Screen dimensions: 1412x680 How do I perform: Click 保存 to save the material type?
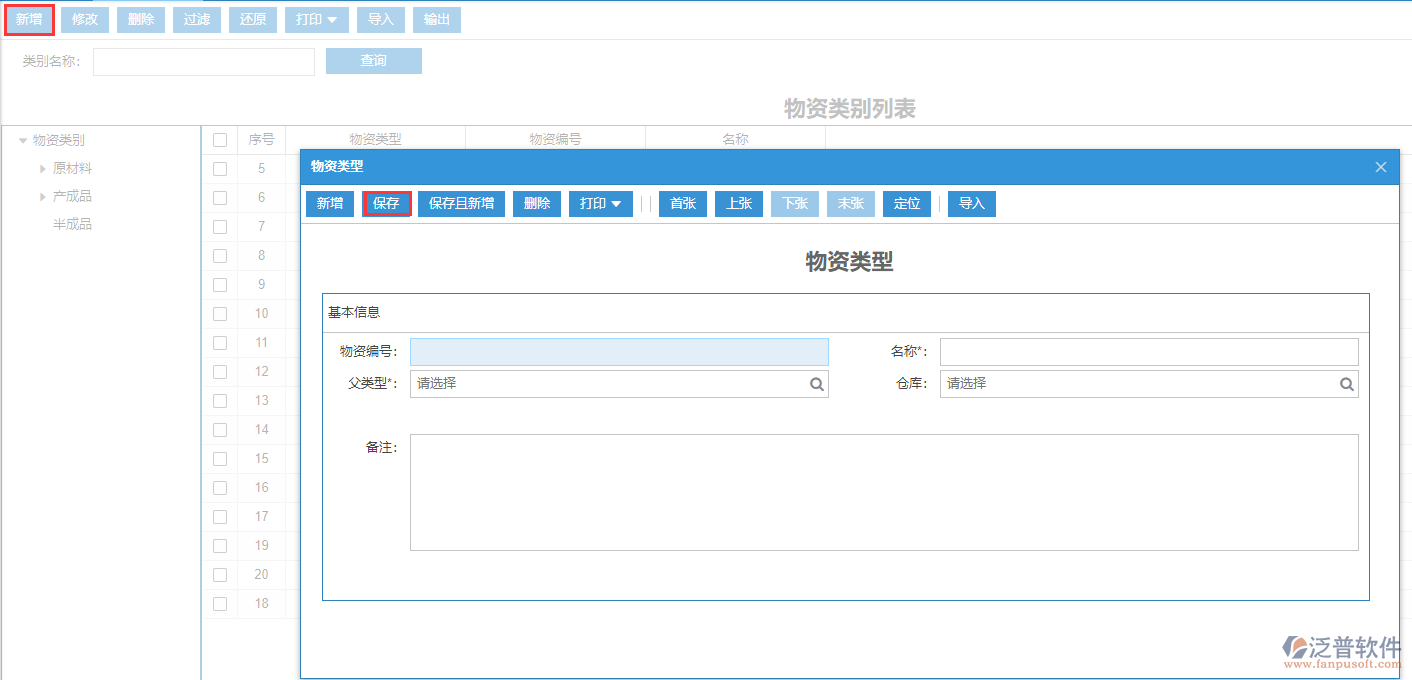click(387, 203)
